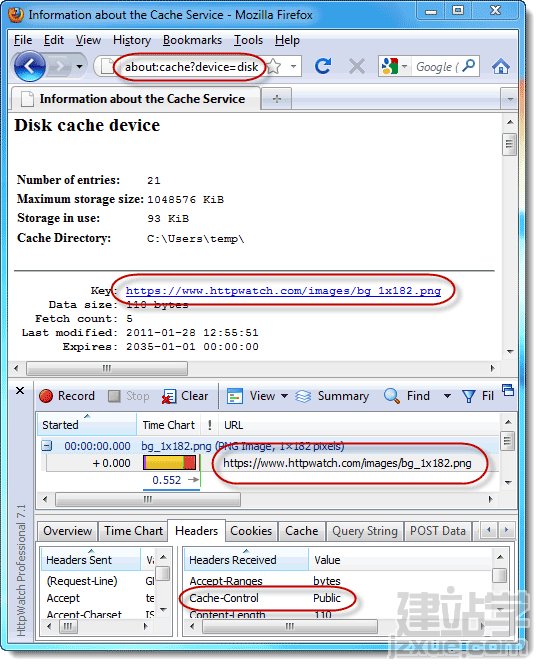The height and width of the screenshot is (666, 541).
Task: Select the Information about the Cache Service tab
Action: (136, 99)
